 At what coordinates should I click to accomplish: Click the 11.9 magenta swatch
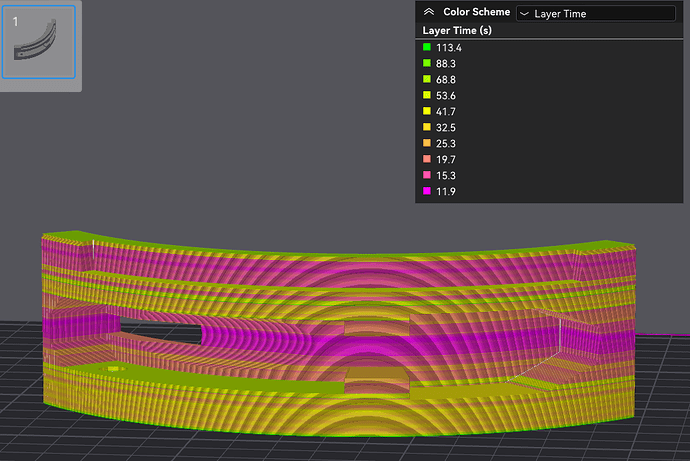pyautogui.click(x=427, y=191)
